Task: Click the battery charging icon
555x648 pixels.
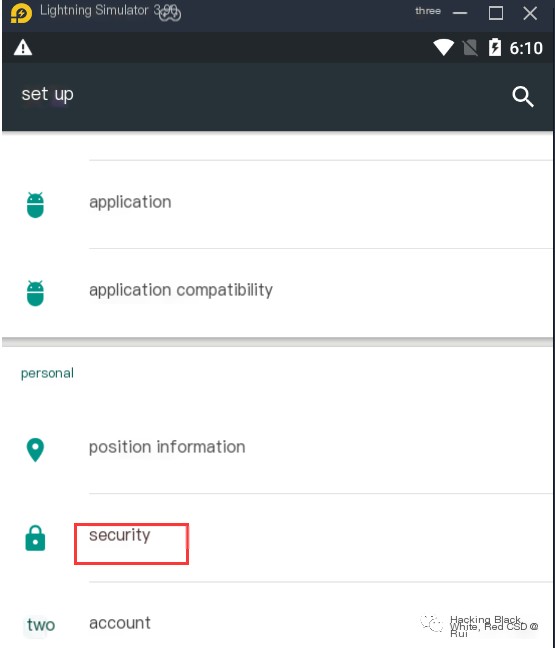Action: [x=495, y=47]
